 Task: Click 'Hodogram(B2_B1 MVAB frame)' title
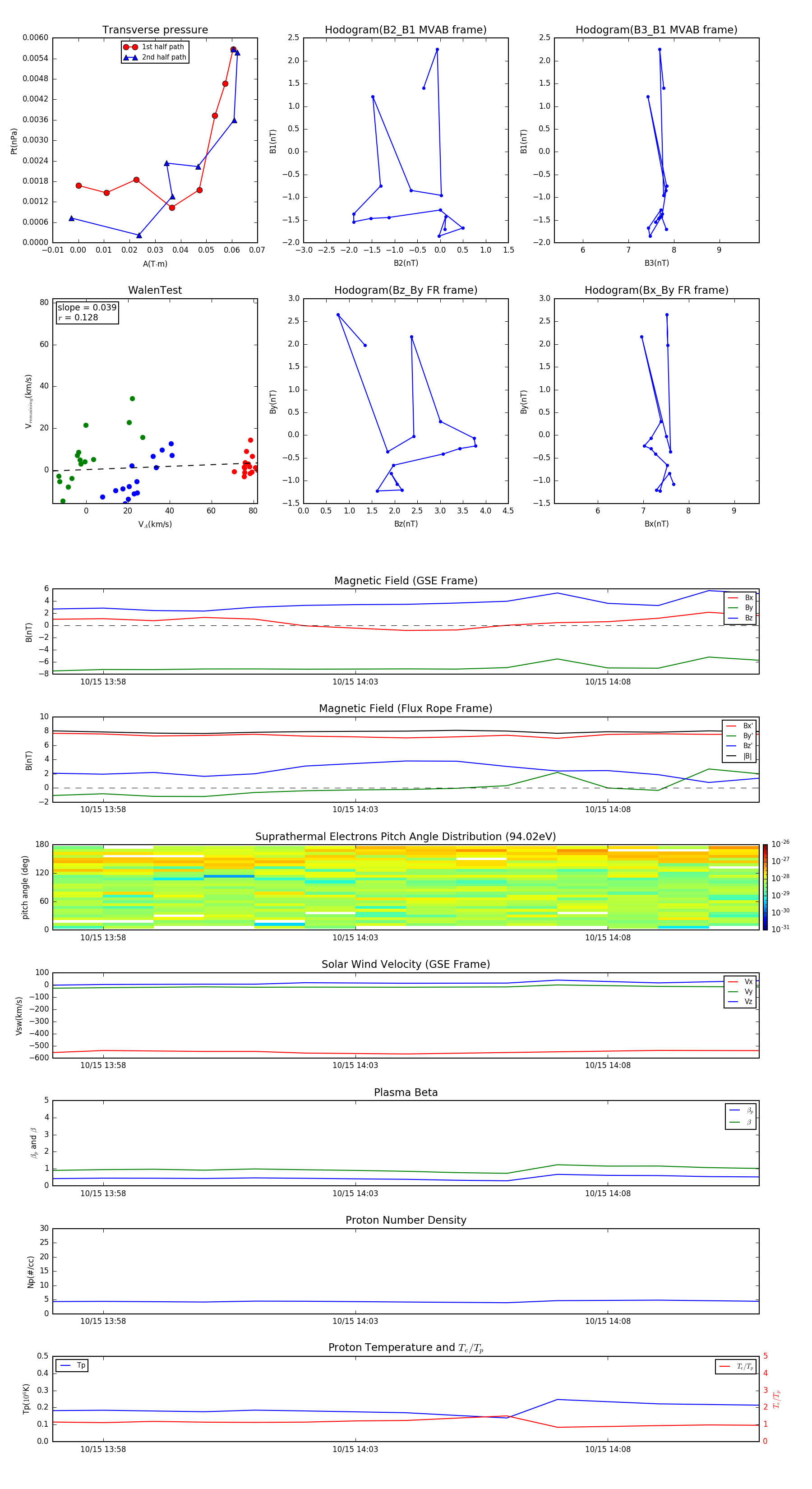pos(406,30)
